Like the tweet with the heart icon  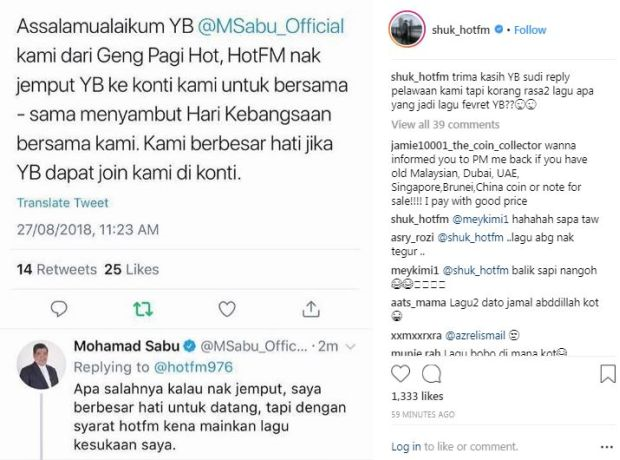point(227,309)
